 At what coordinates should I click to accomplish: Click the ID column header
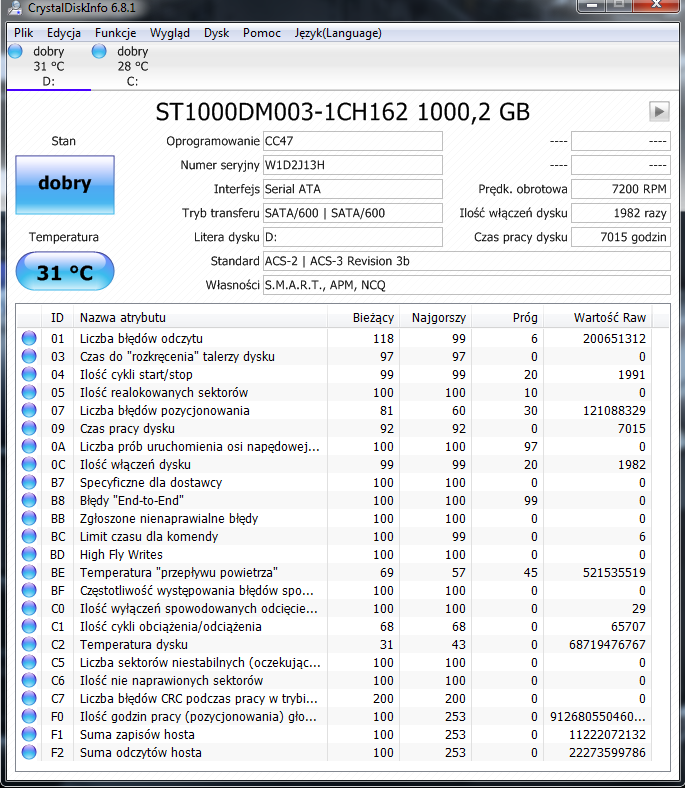pos(57,318)
